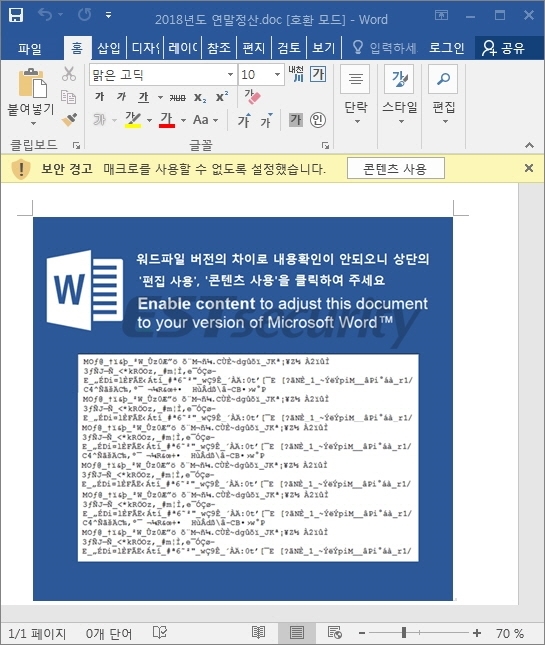Click zoom in plus button
545x645 pixels.
(x=477, y=633)
